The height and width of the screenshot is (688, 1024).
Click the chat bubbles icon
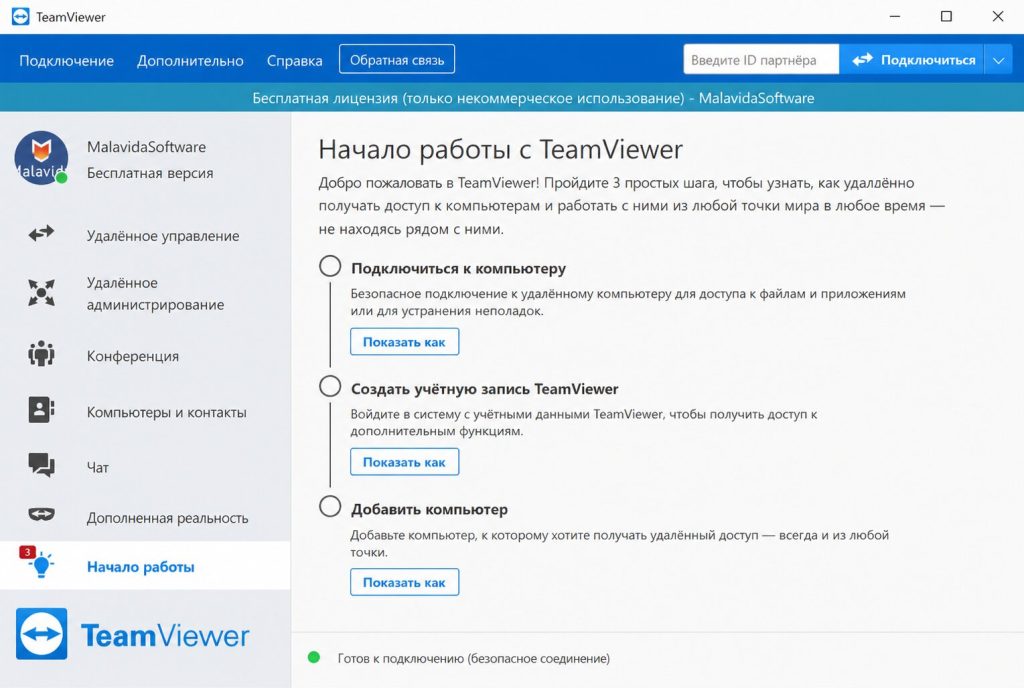pos(41,465)
